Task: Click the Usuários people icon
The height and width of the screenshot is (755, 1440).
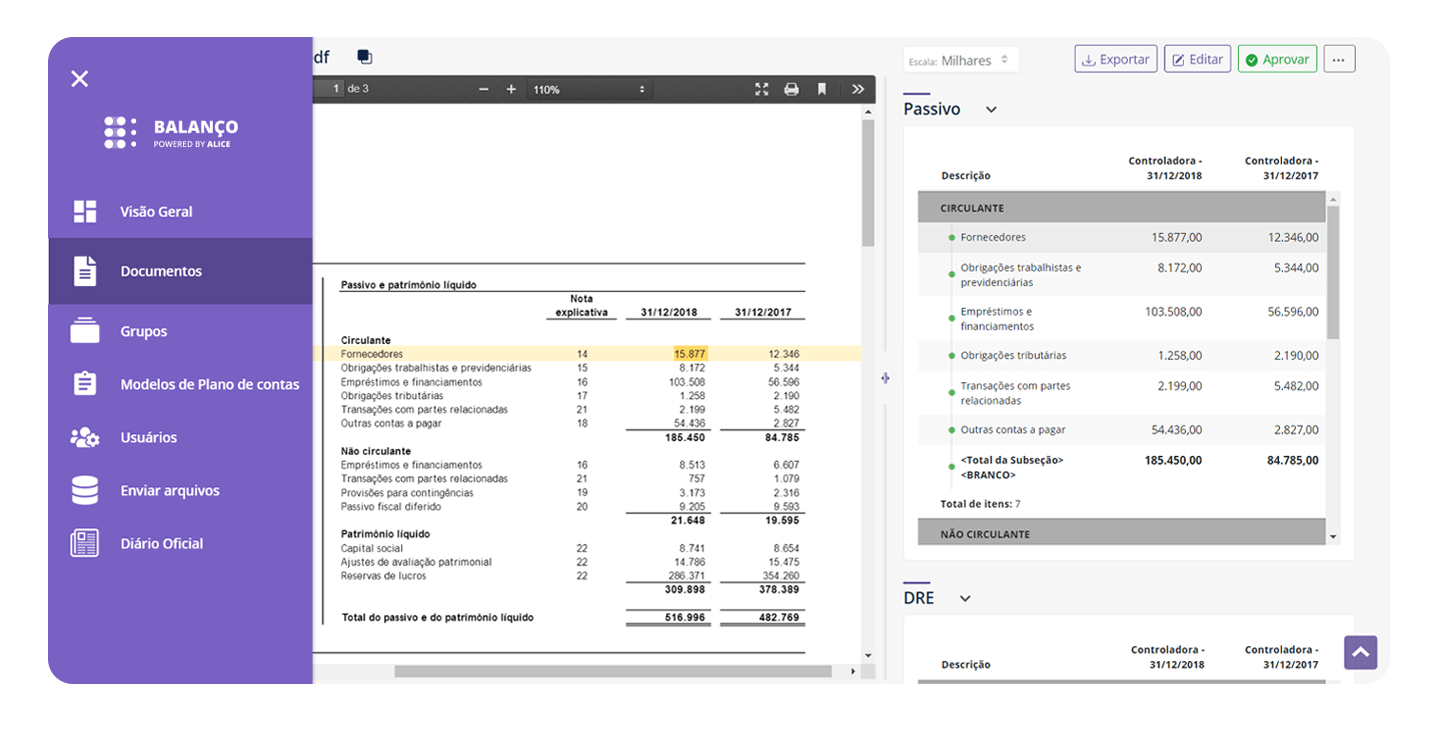Action: click(84, 437)
